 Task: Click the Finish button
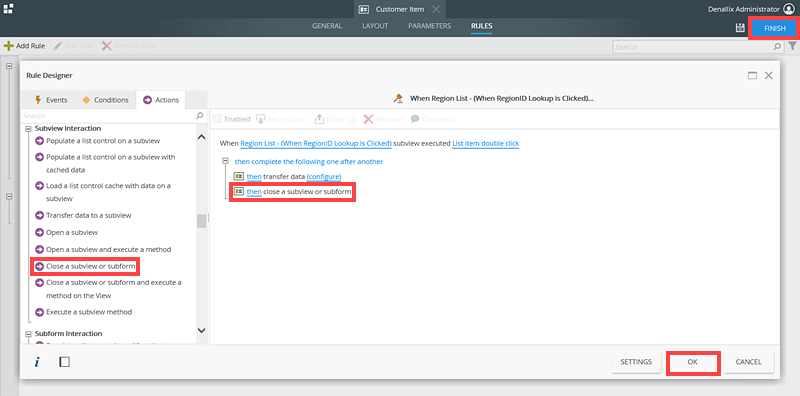pyautogui.click(x=774, y=29)
